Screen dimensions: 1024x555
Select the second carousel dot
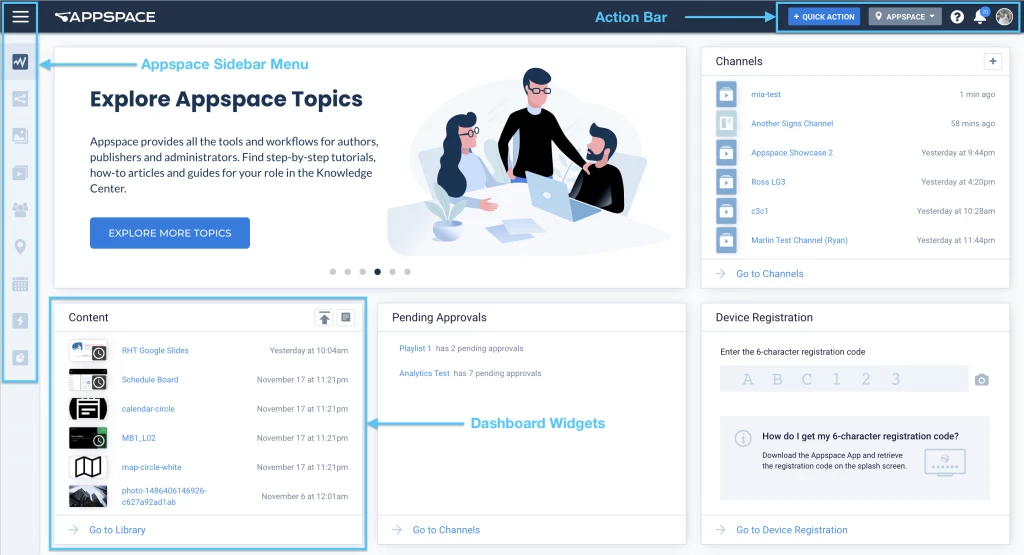click(347, 272)
